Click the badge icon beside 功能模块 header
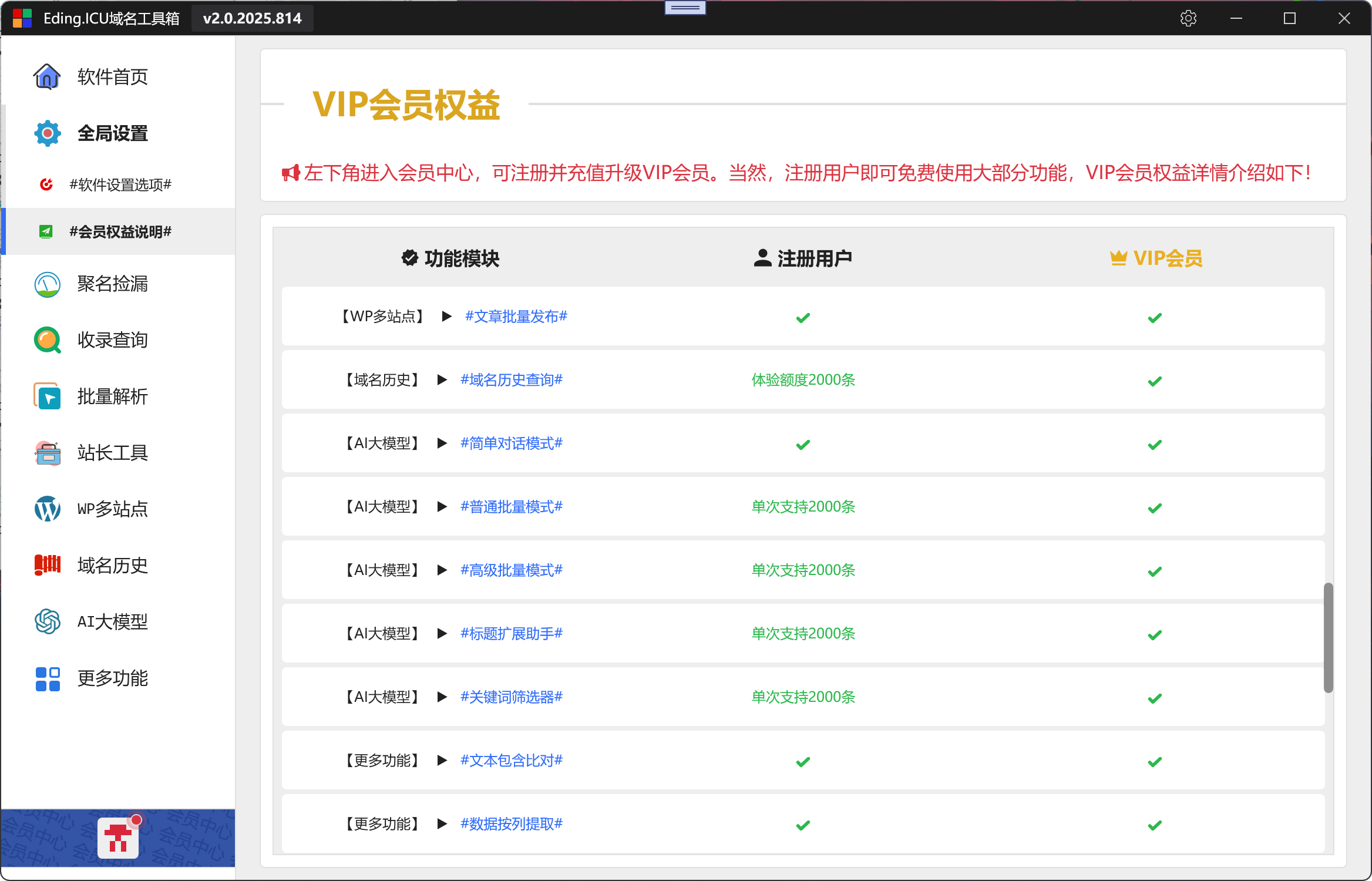The height and width of the screenshot is (881, 1372). [x=409, y=258]
